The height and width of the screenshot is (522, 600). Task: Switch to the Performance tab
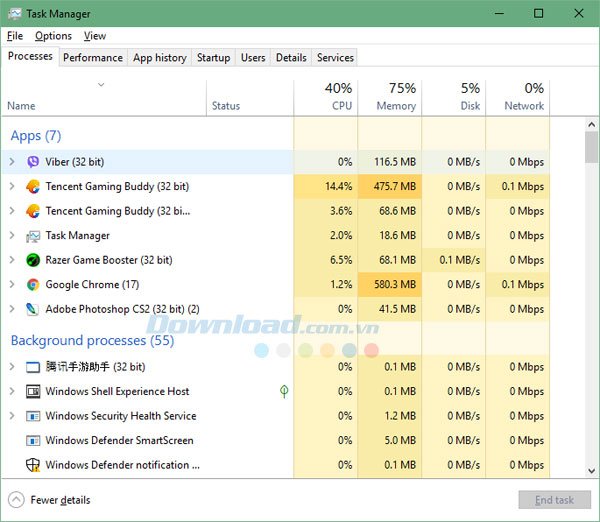[x=93, y=58]
